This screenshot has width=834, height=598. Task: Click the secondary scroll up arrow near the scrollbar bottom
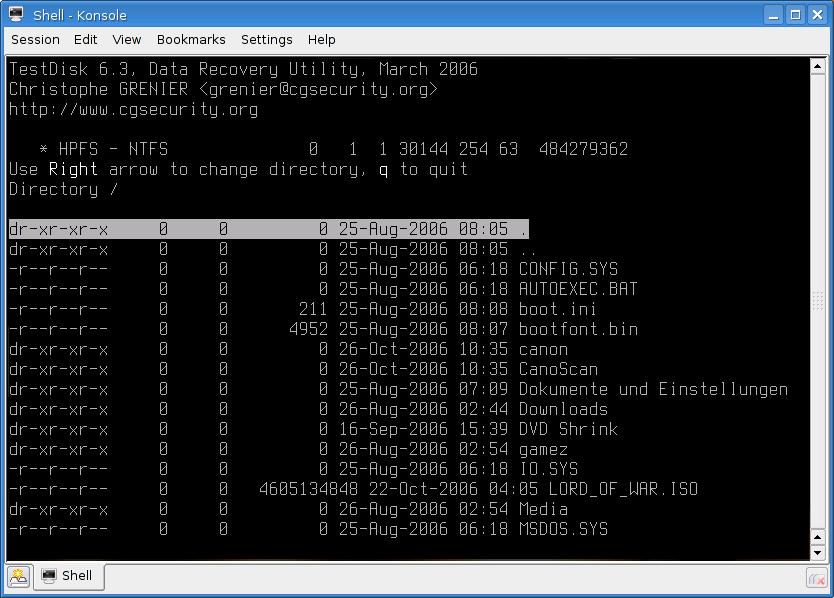click(818, 537)
